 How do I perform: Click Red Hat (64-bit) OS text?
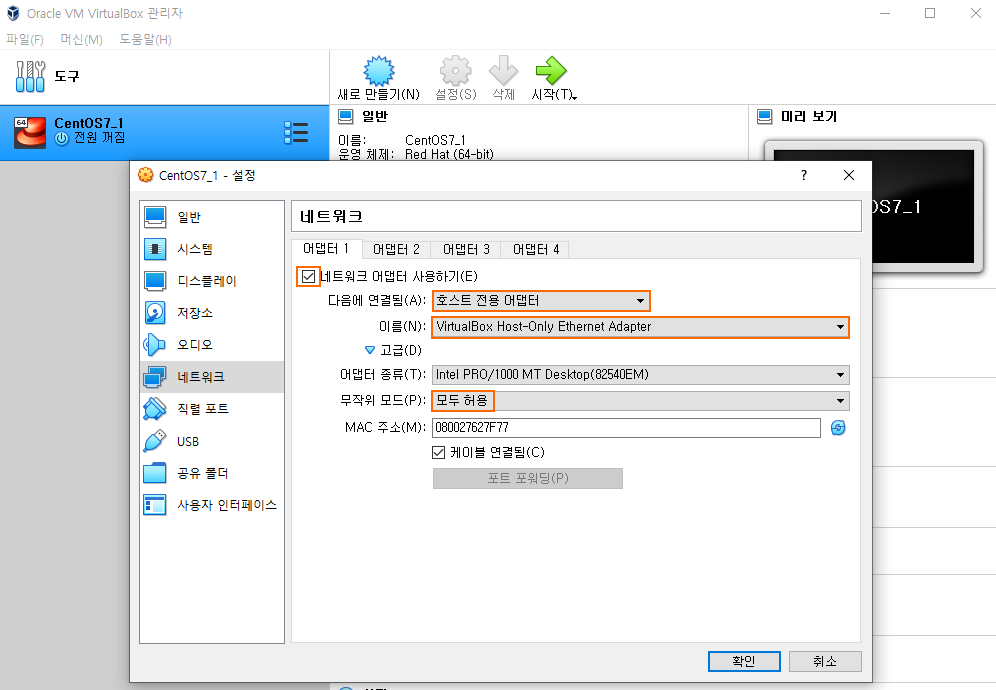(449, 154)
